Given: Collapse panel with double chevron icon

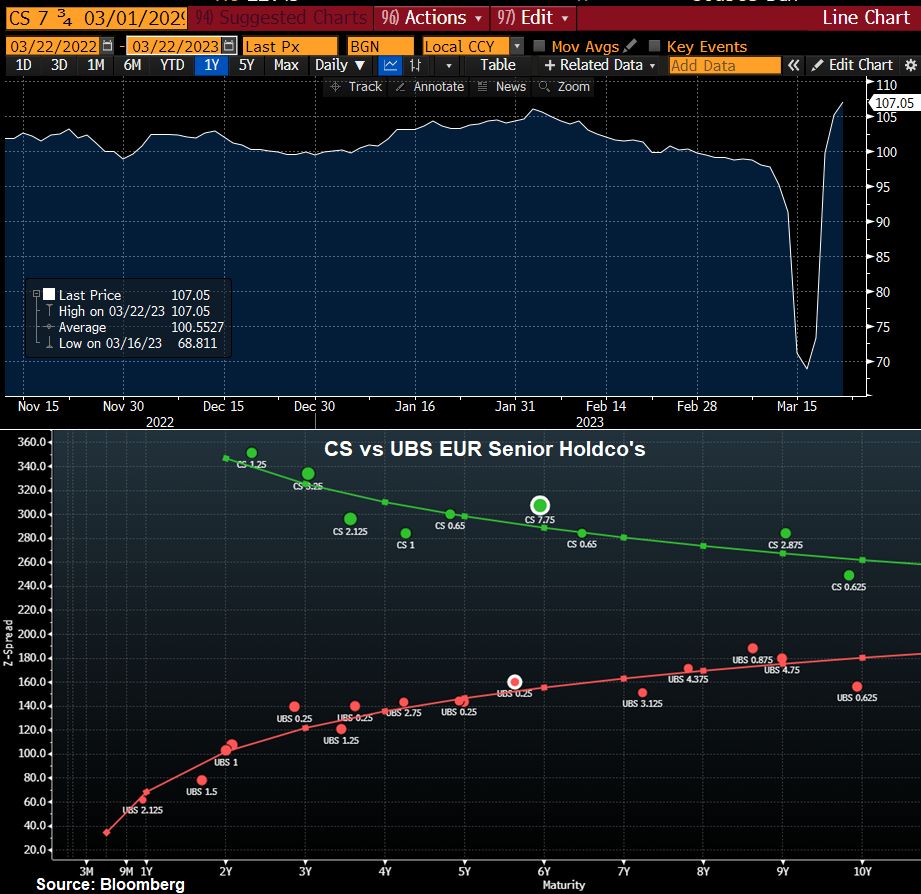Looking at the screenshot, I should [x=794, y=65].
